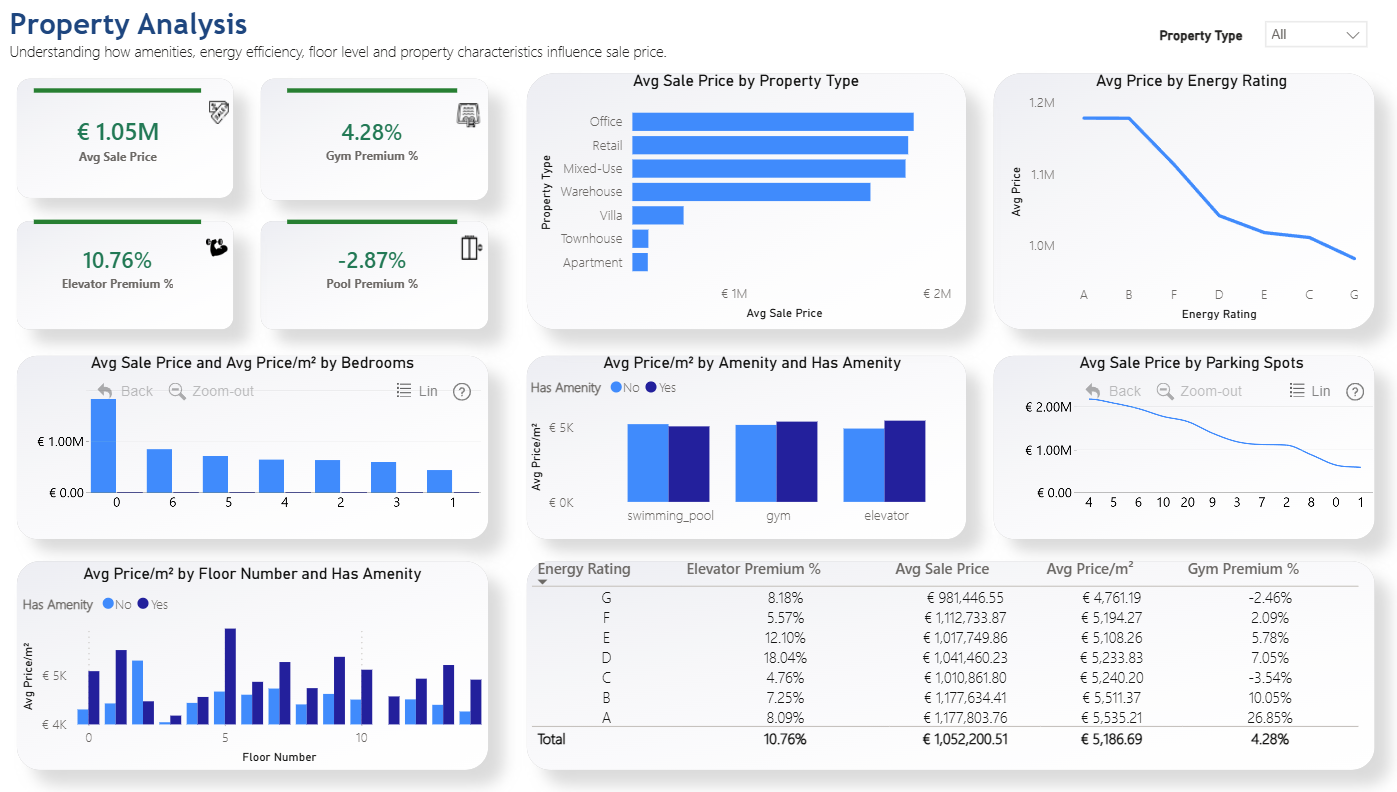Open the Property Type dropdown
This screenshot has height=792, width=1397.
[x=1316, y=35]
